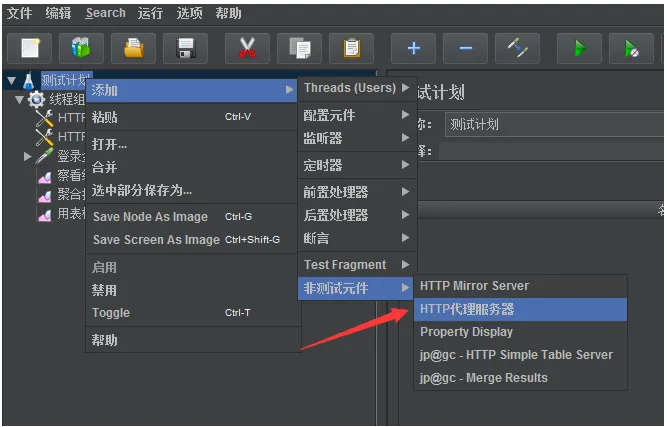The height and width of the screenshot is (427, 667).
Task: Collapse the 线程组 tree node
Action: [19, 100]
